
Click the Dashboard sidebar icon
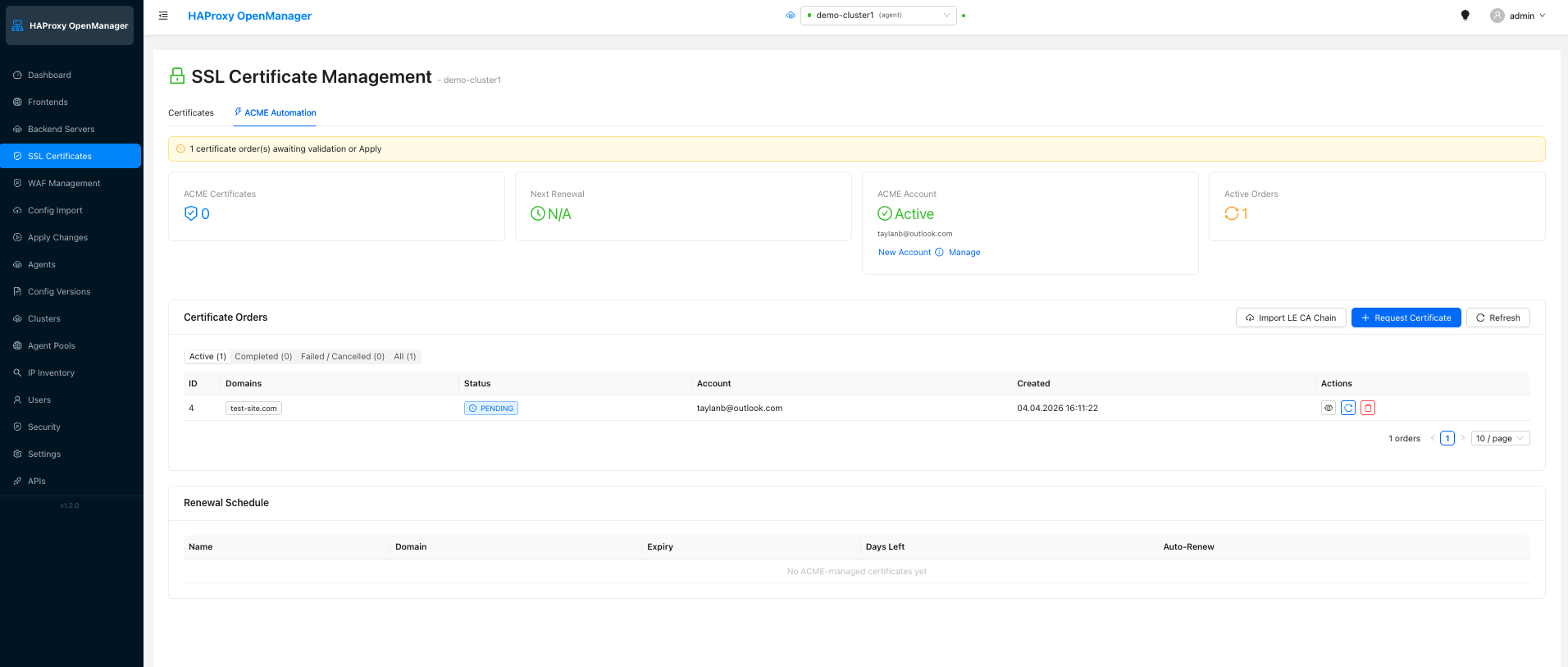tap(17, 75)
